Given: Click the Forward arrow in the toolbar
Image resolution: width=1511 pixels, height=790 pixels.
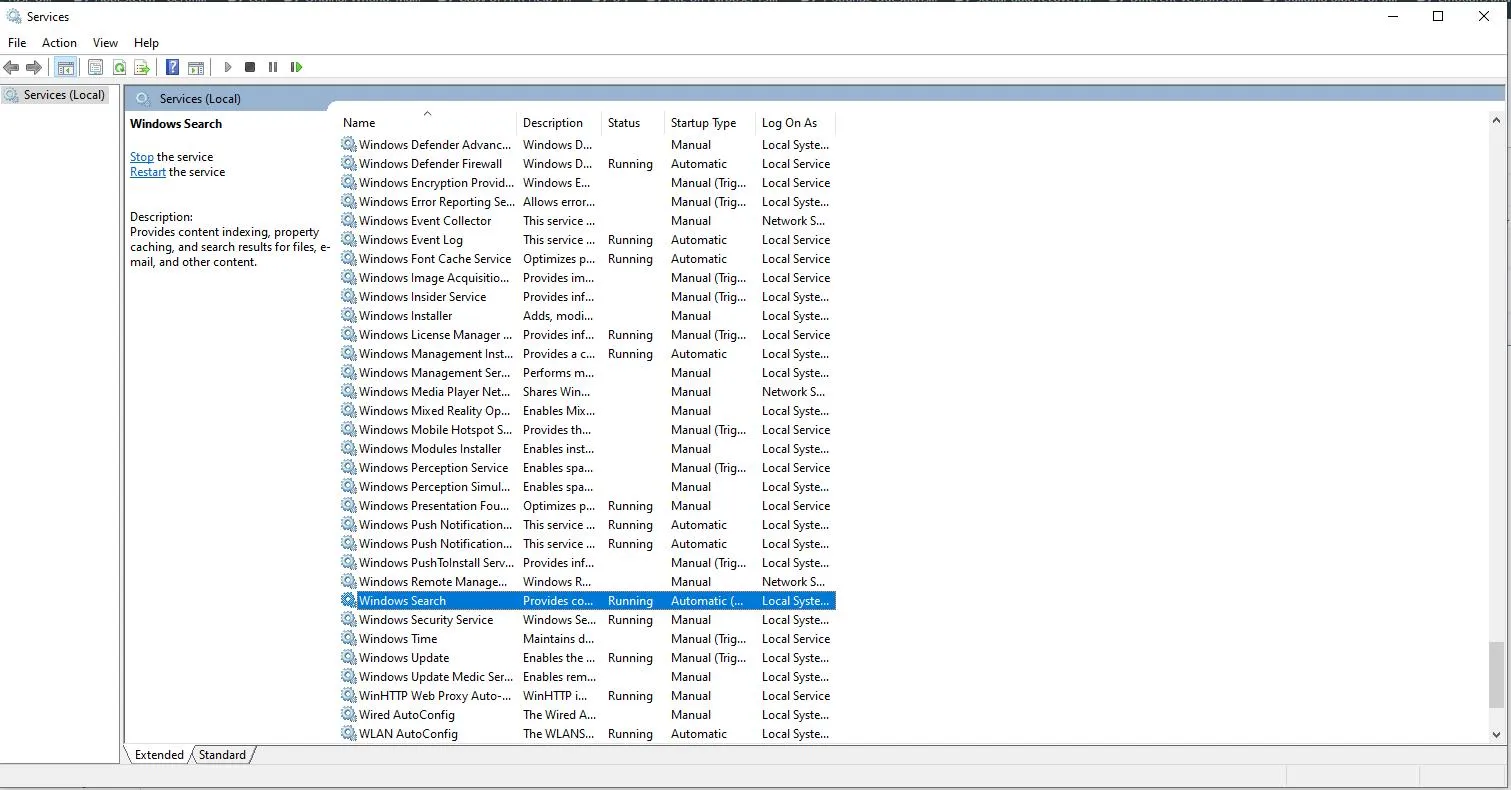Looking at the screenshot, I should tap(34, 67).
